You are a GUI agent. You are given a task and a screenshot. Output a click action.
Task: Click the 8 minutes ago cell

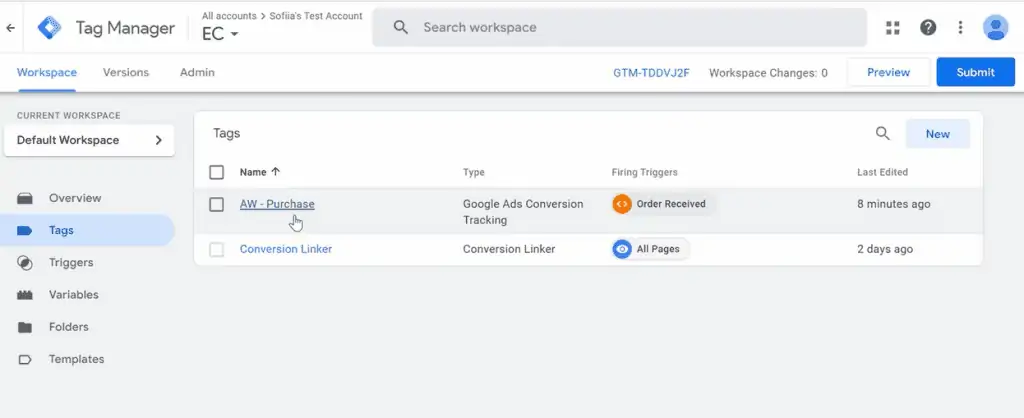[x=893, y=204]
